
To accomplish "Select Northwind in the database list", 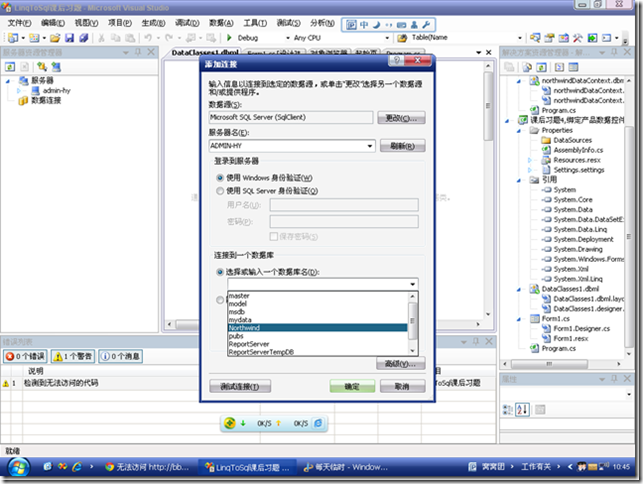I will 317,328.
